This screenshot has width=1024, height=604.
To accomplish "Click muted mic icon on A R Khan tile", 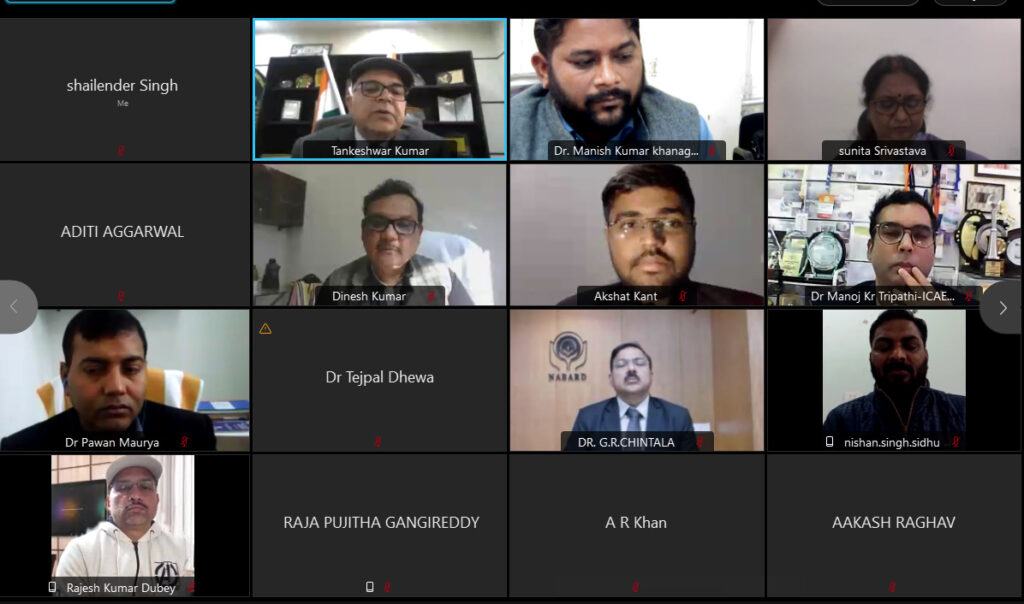I will pos(635,588).
